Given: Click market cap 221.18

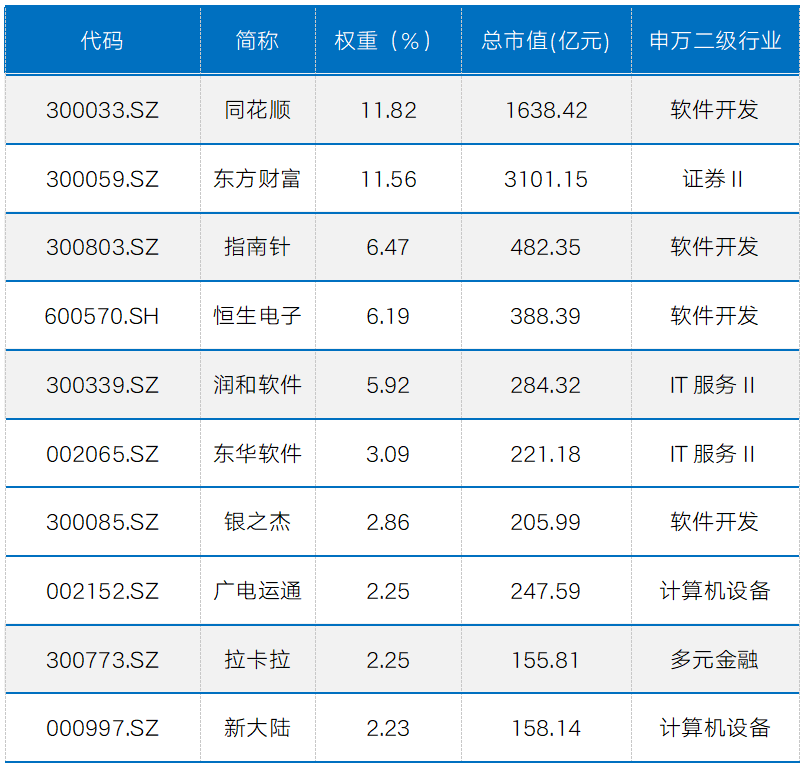Looking at the screenshot, I should [x=546, y=454].
